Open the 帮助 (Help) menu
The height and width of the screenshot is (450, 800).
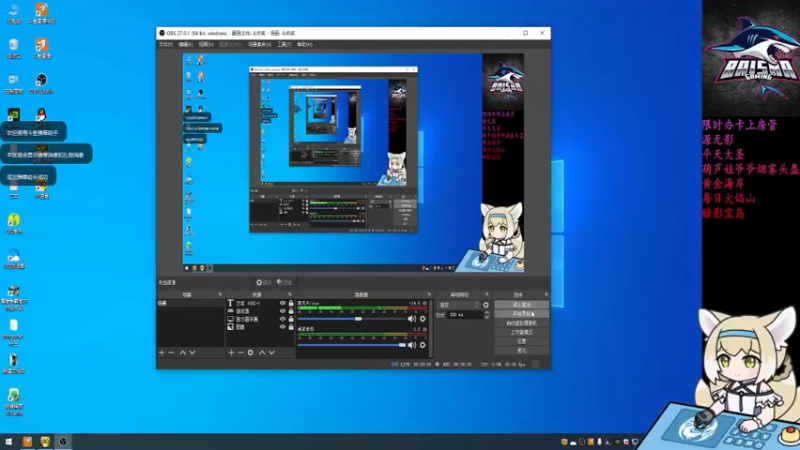304,44
